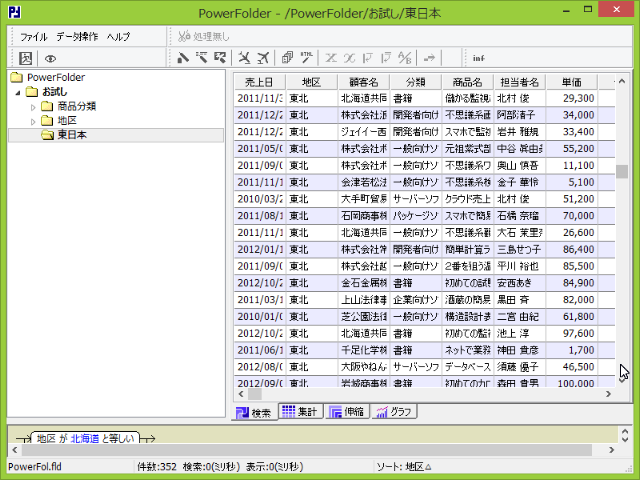The image size is (640, 480).
Task: Click the inf toolbar button
Action: tap(478, 58)
